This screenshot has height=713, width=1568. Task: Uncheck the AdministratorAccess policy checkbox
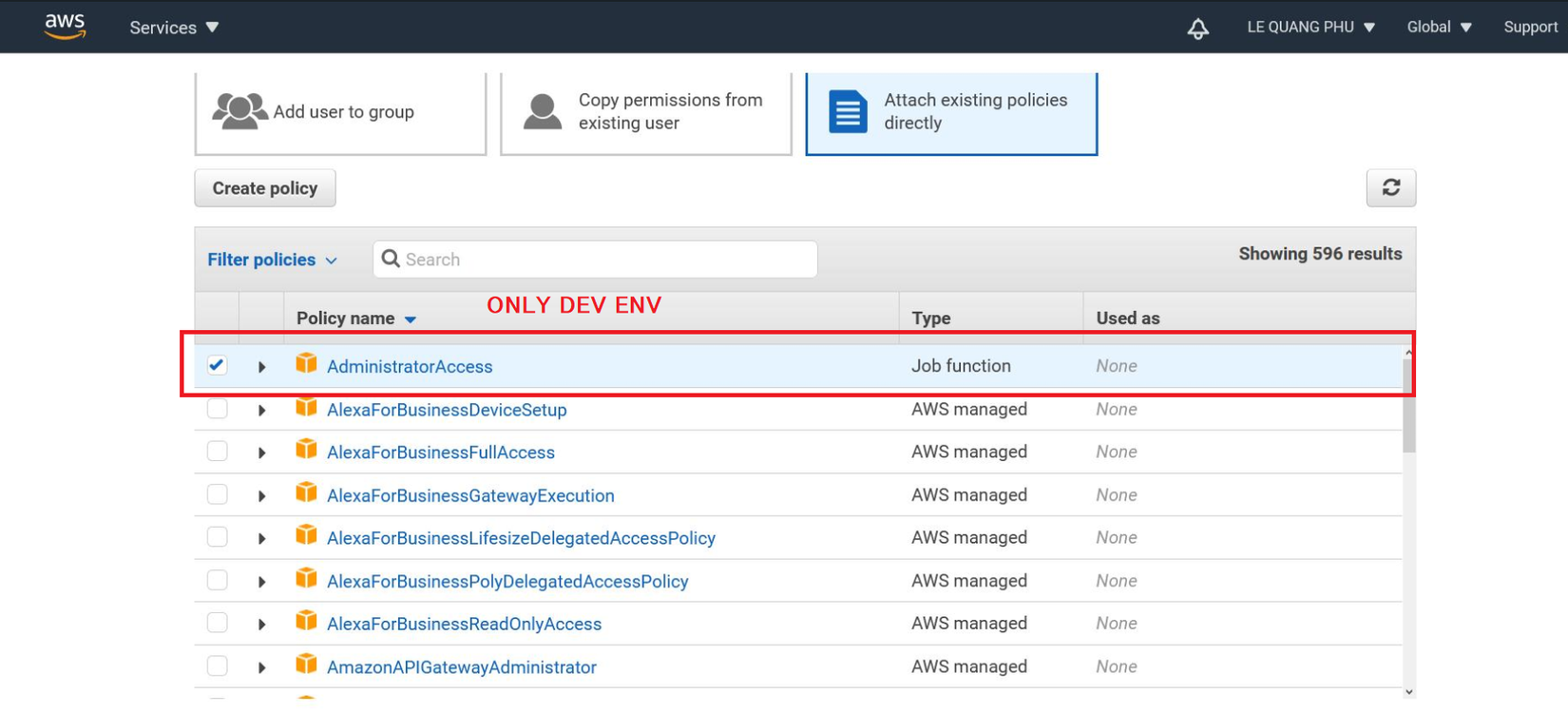pyautogui.click(x=218, y=365)
